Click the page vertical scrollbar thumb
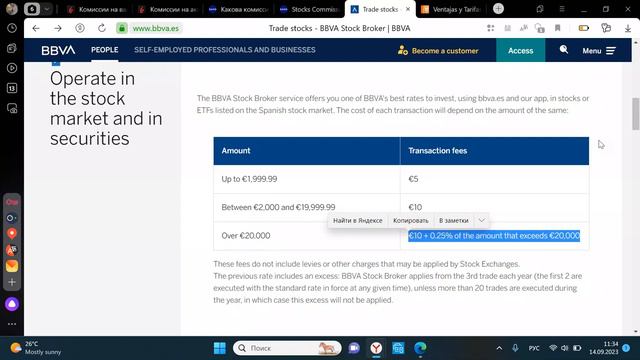This screenshot has width=640, height=360. (636, 114)
